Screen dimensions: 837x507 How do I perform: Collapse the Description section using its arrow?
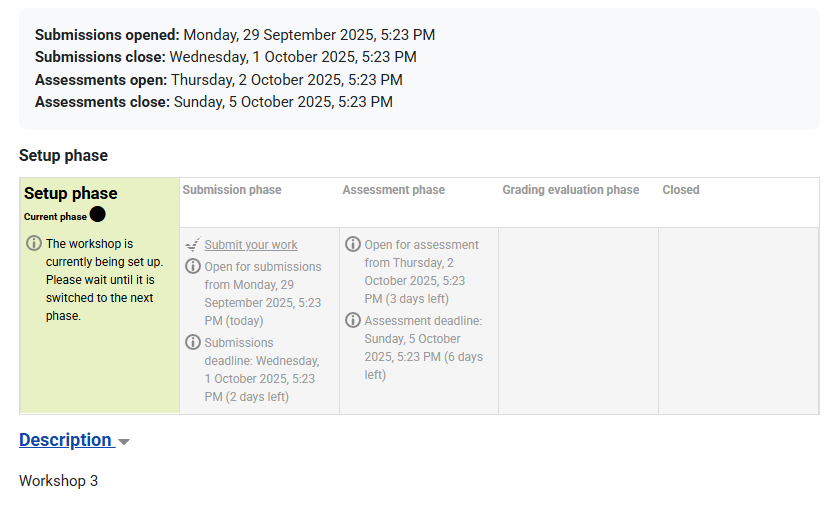124,441
